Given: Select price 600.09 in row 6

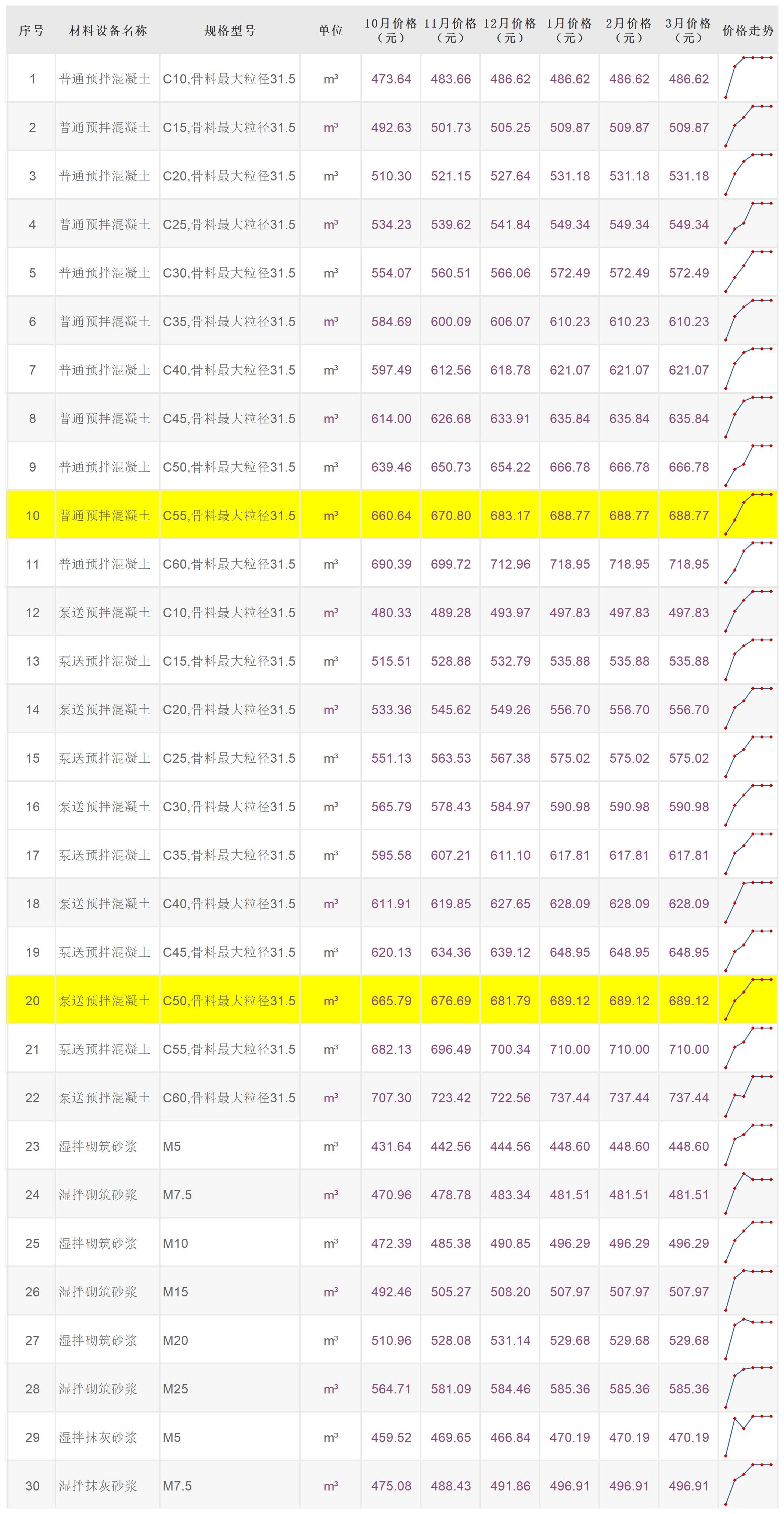Looking at the screenshot, I should click(x=450, y=322).
